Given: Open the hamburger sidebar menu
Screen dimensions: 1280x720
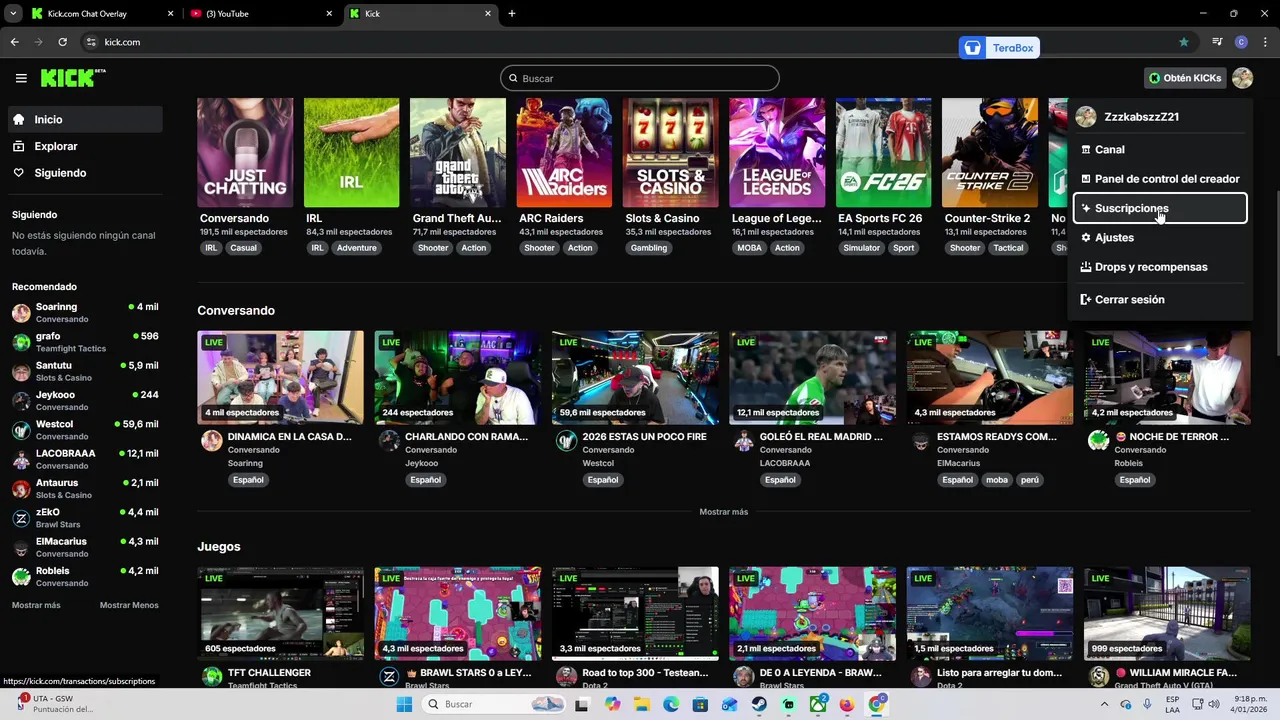Looking at the screenshot, I should click(x=21, y=78).
